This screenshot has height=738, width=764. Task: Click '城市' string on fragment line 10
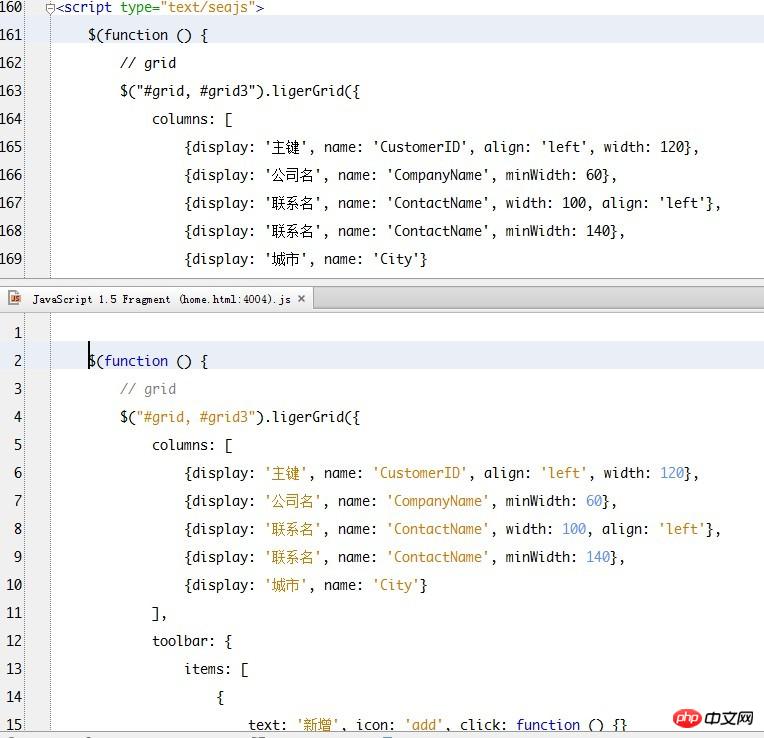tap(286, 585)
